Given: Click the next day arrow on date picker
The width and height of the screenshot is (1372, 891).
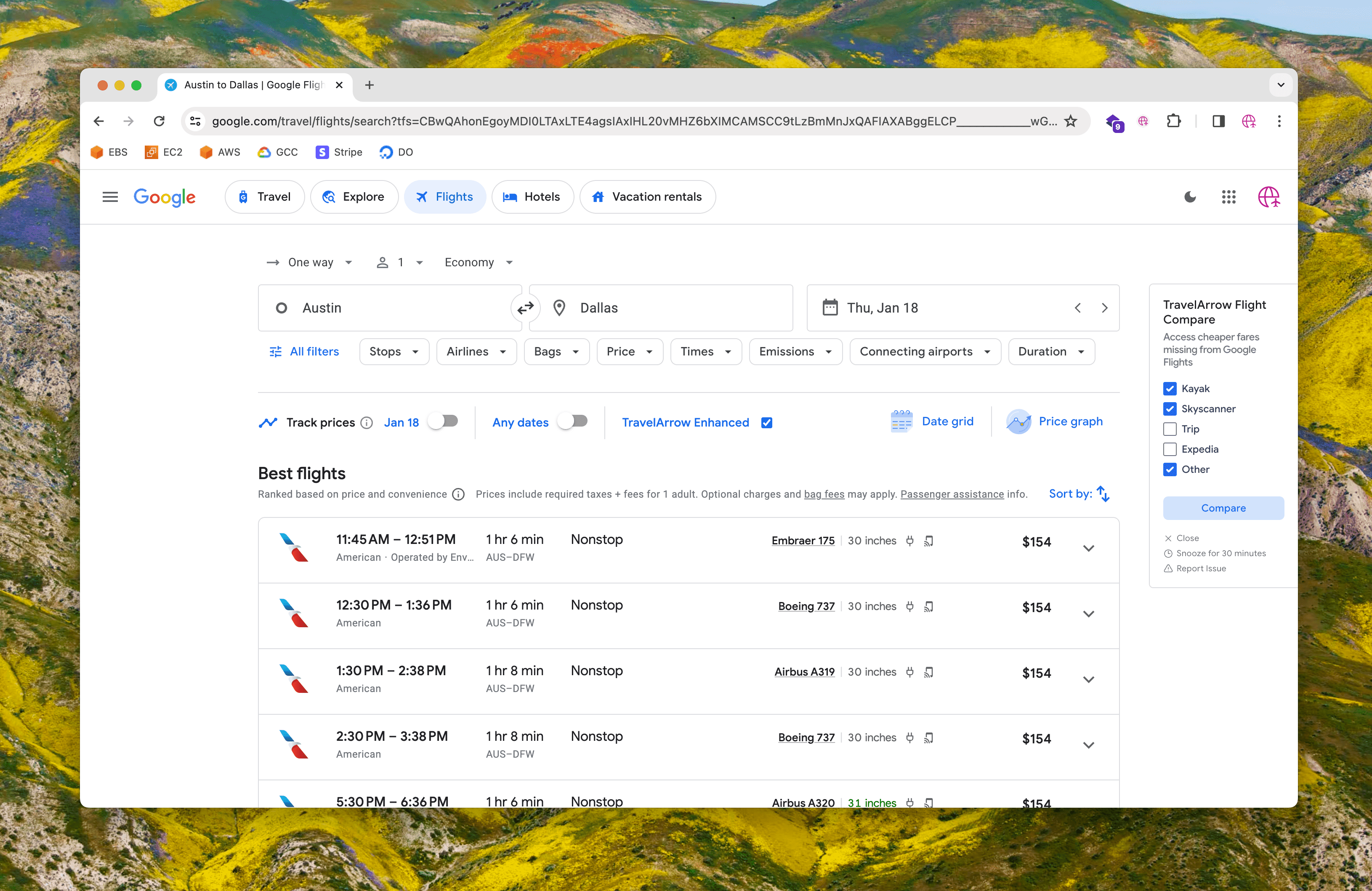Looking at the screenshot, I should (1104, 308).
